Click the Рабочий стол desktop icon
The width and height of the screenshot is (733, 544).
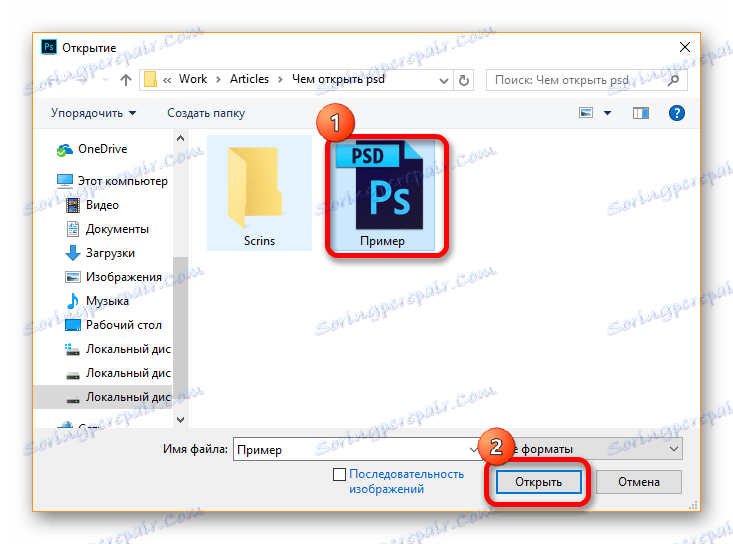coord(72,325)
